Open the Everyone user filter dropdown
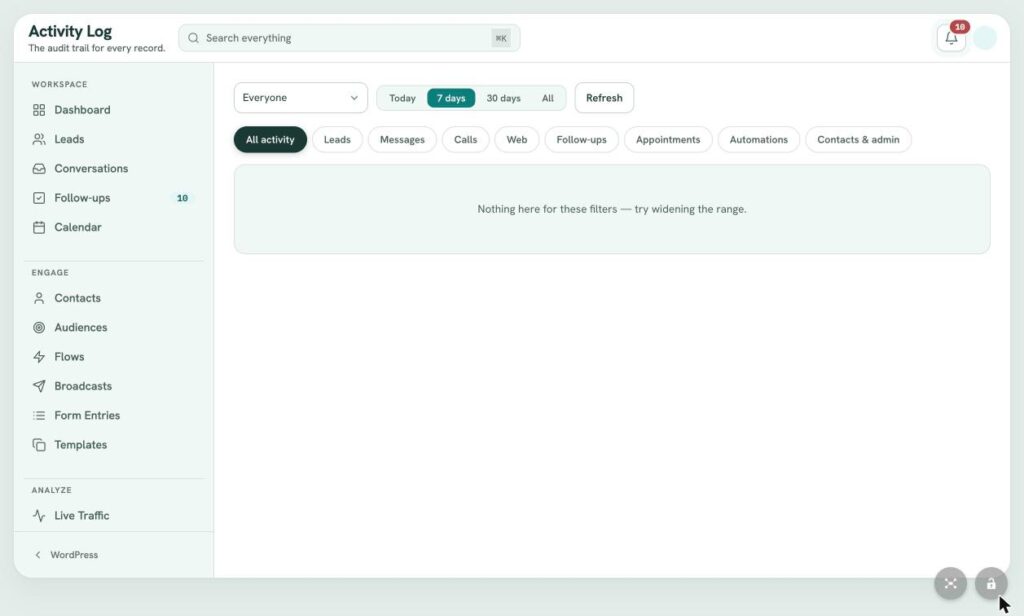Image resolution: width=1024 pixels, height=616 pixels. tap(300, 97)
